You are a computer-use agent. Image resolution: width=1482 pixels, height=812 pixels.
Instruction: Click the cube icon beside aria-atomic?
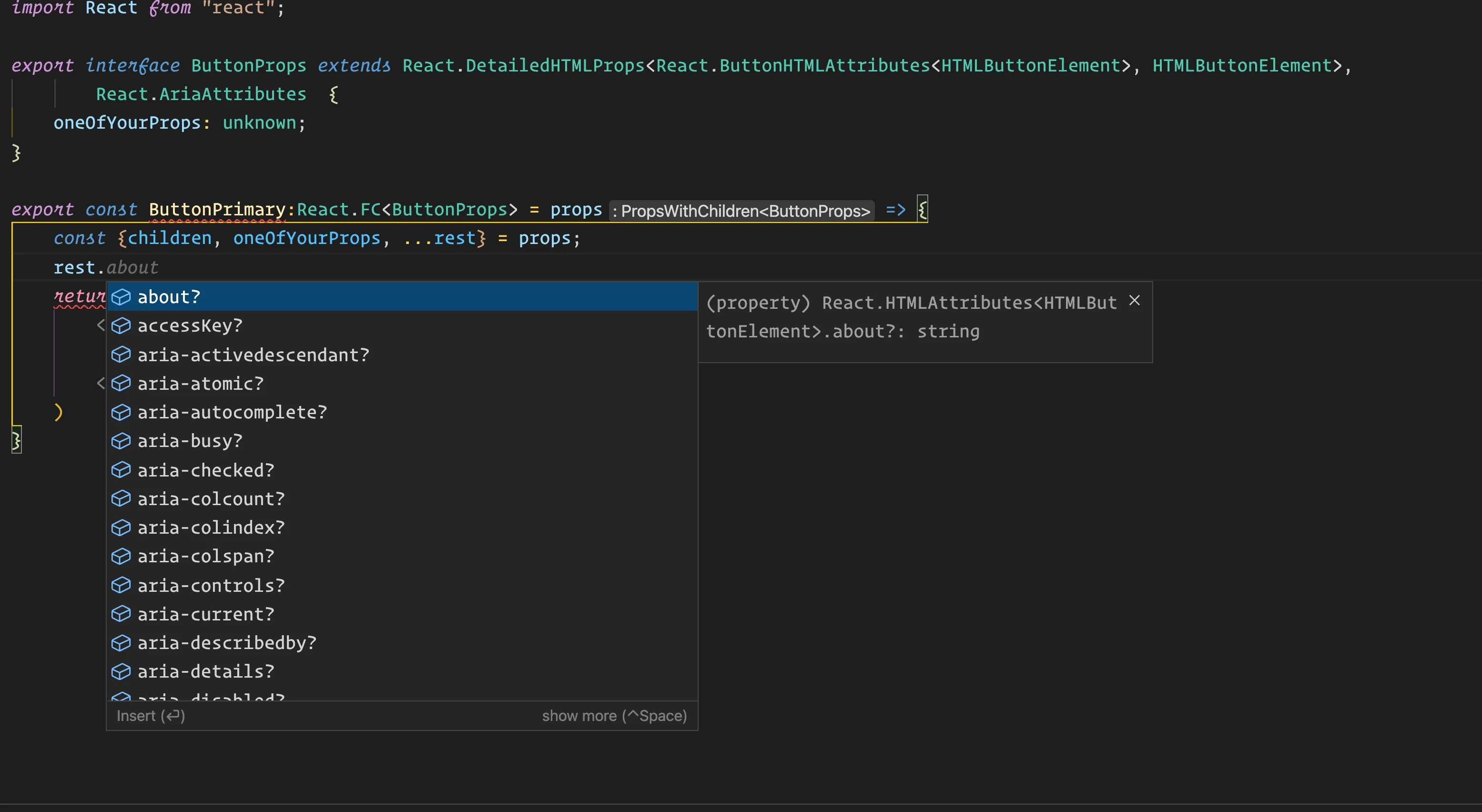tap(121, 383)
